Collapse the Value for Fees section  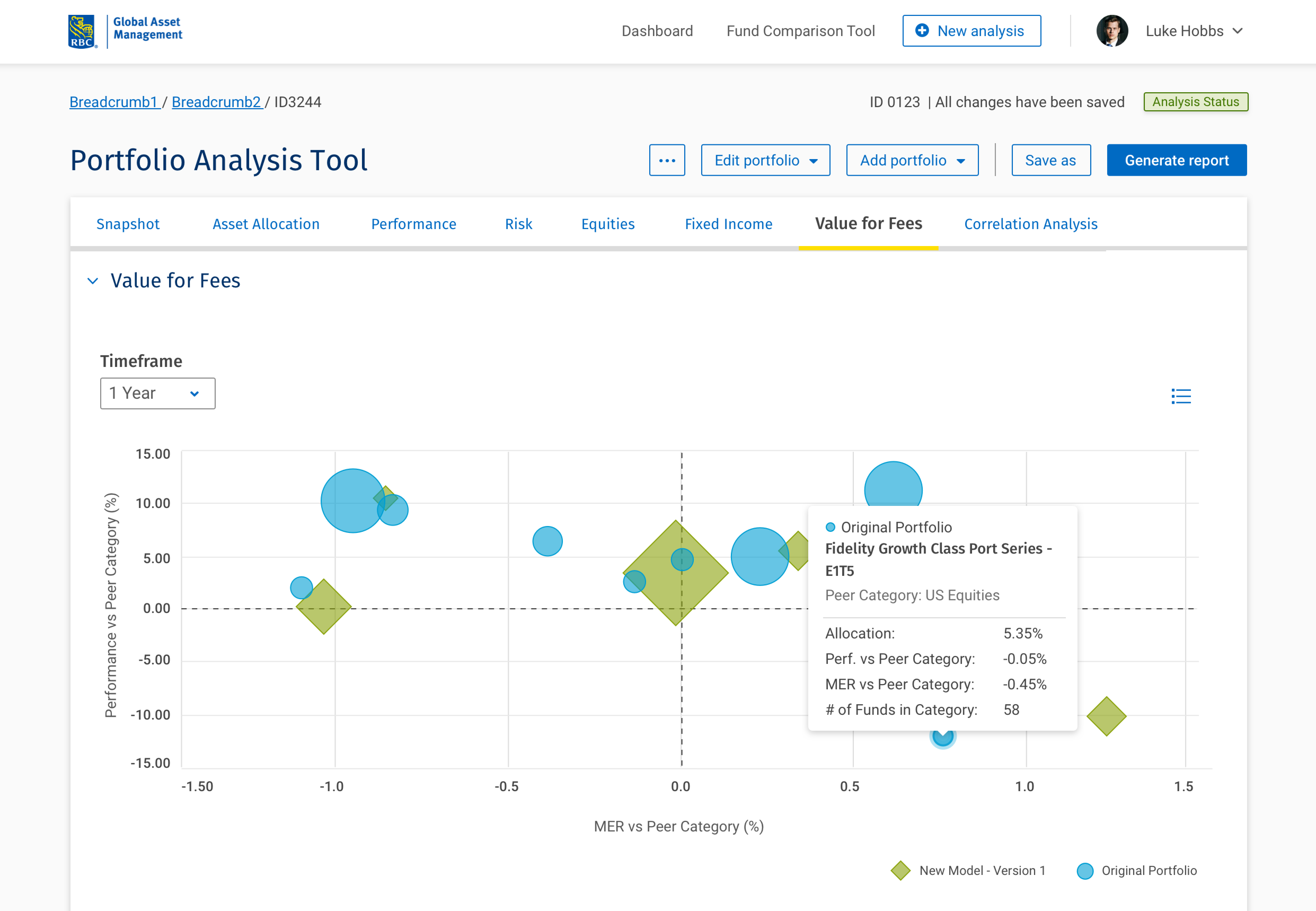pos(93,280)
